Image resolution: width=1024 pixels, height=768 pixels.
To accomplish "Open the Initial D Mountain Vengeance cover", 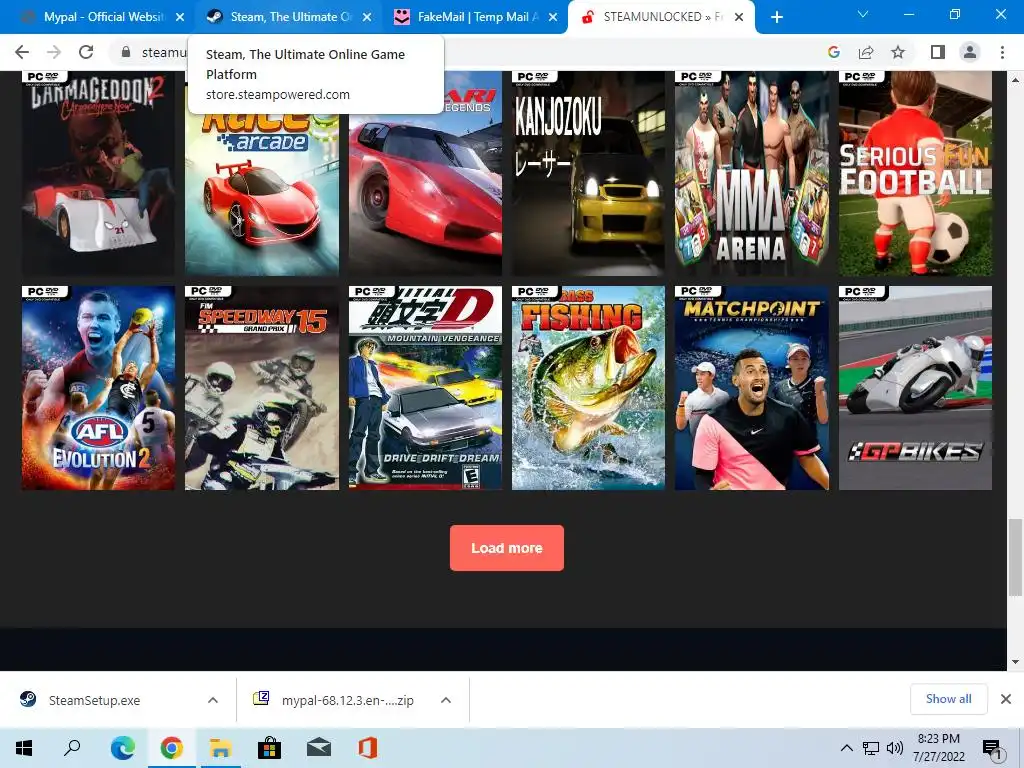I will (425, 388).
